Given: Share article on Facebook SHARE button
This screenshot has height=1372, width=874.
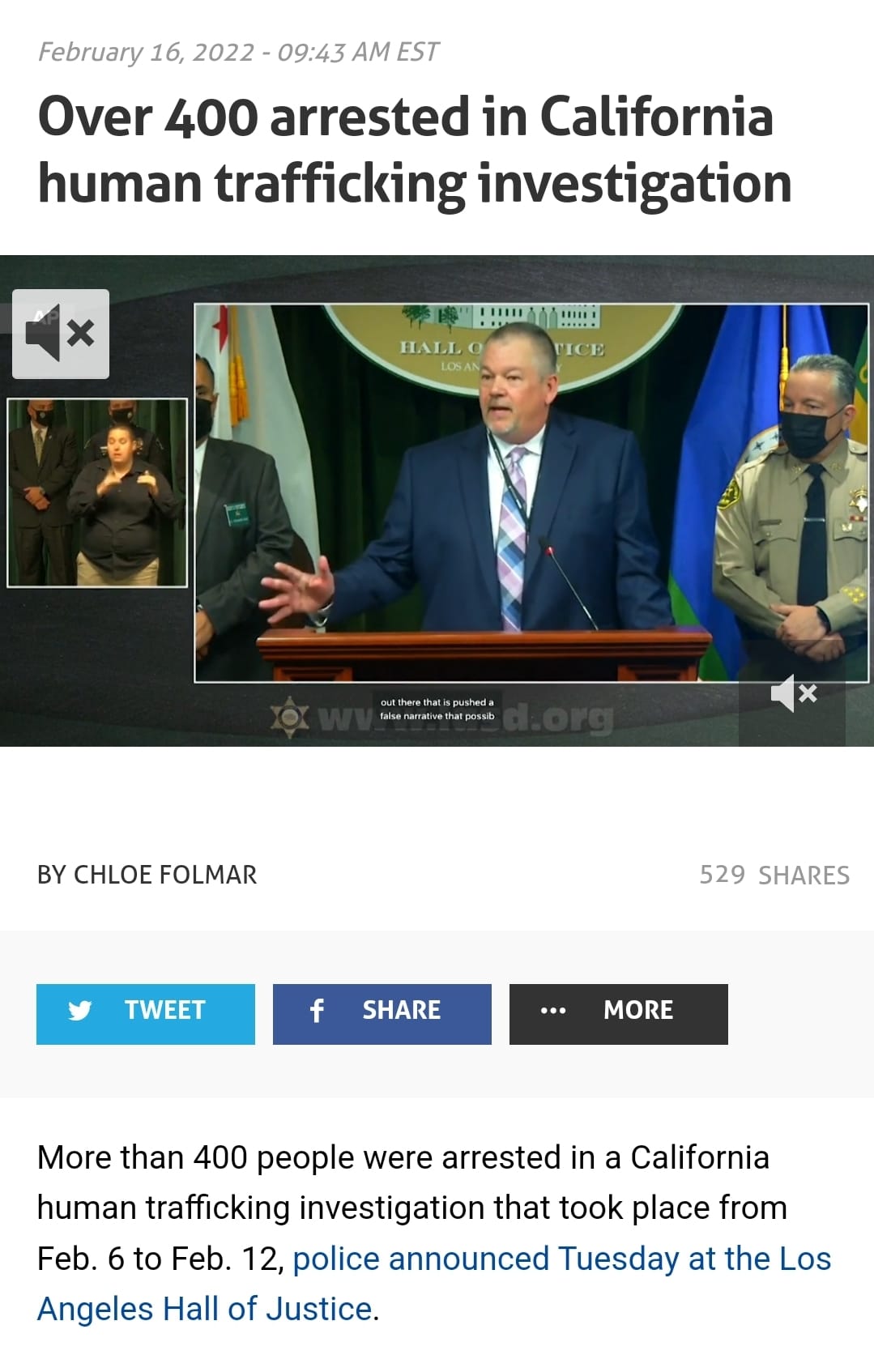Looking at the screenshot, I should coord(382,1014).
